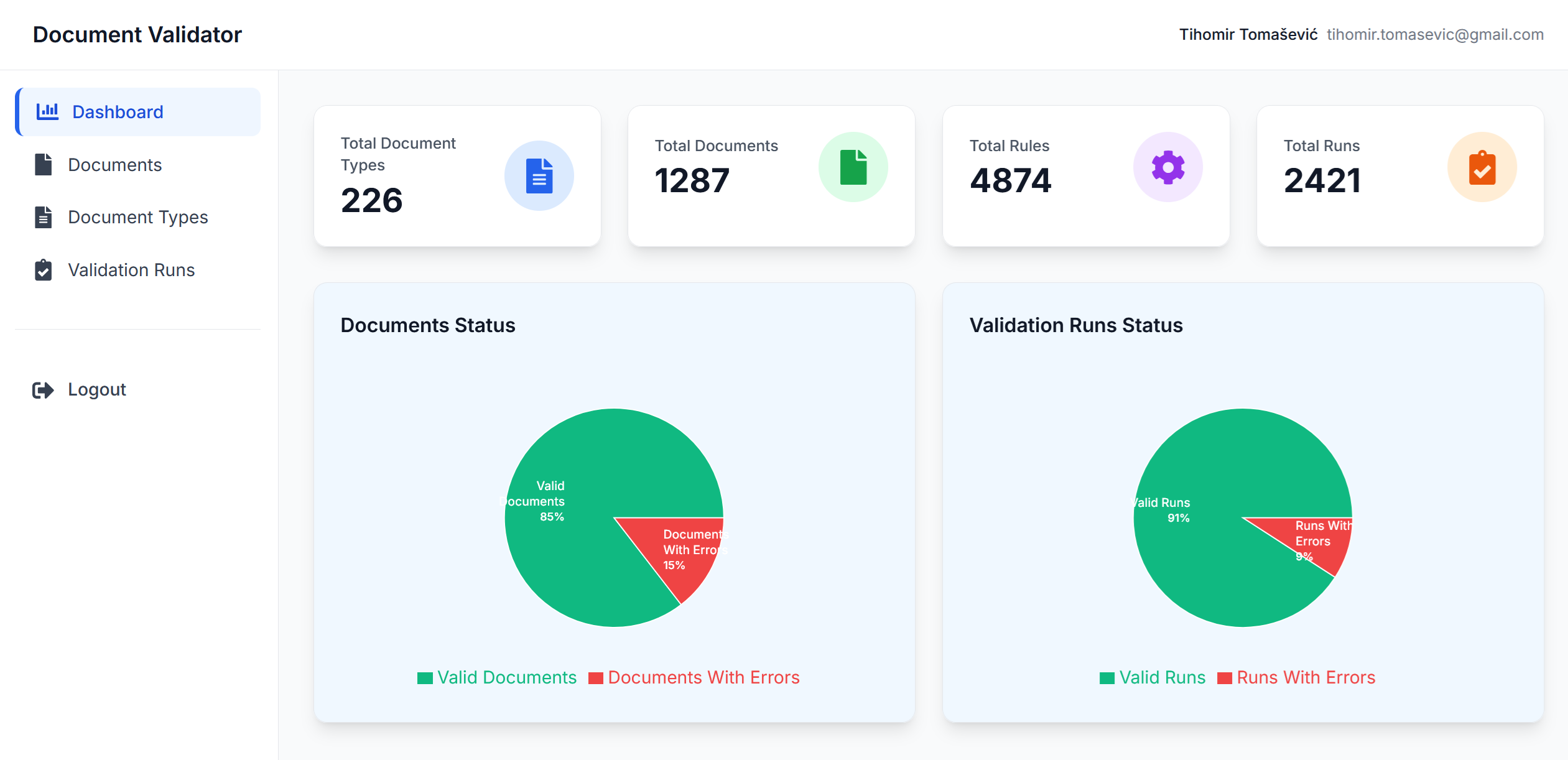Click the purple gear icon on Total Rules card

pos(1168,166)
